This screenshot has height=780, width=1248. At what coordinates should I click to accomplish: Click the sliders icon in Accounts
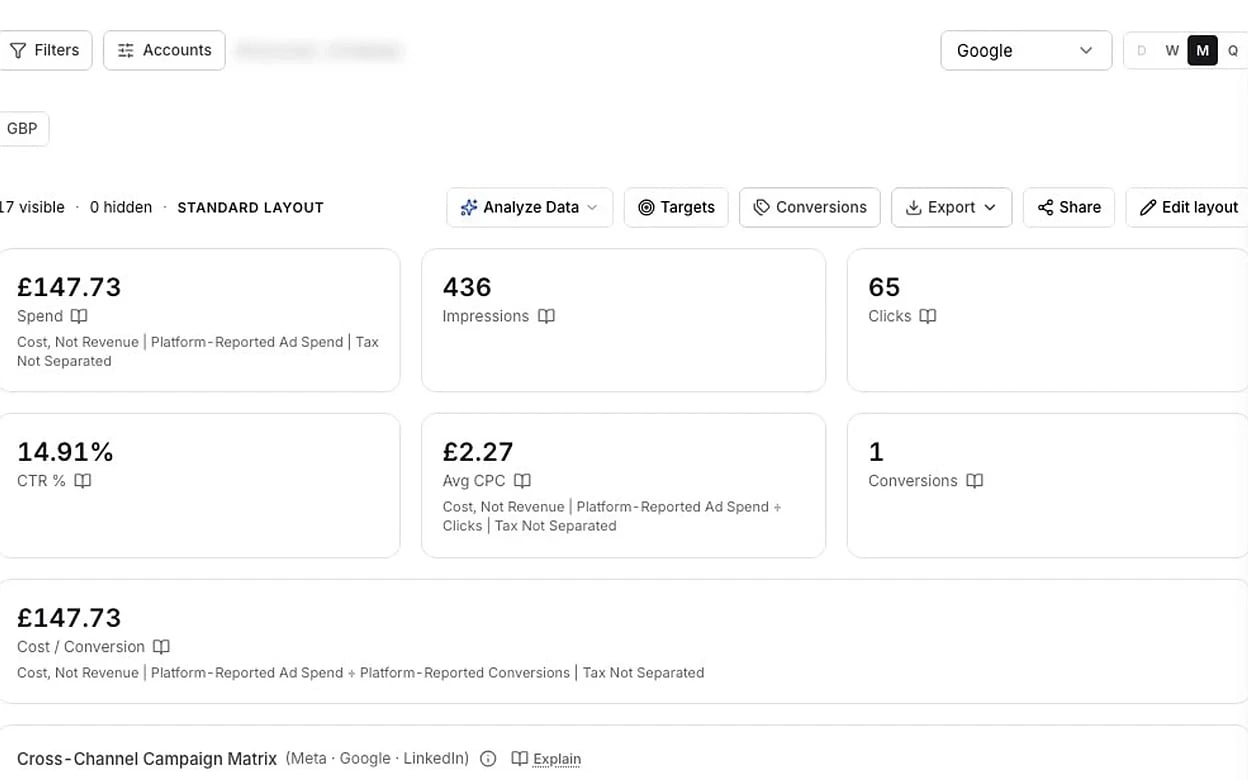126,50
